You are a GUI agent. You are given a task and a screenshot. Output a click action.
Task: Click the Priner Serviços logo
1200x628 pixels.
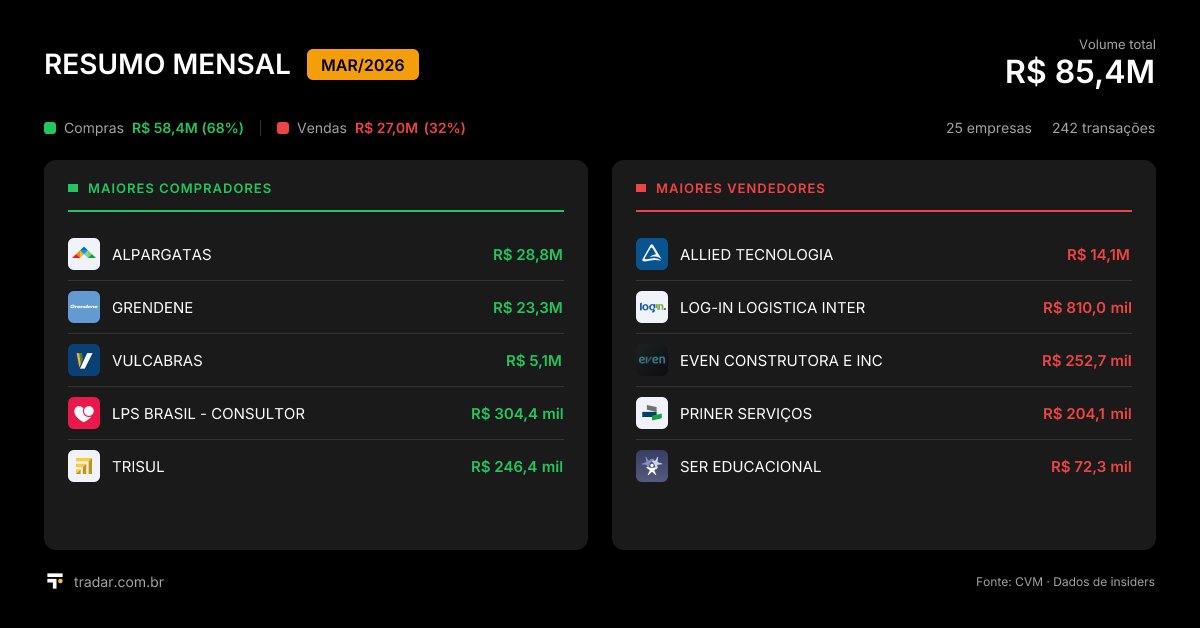(x=652, y=413)
